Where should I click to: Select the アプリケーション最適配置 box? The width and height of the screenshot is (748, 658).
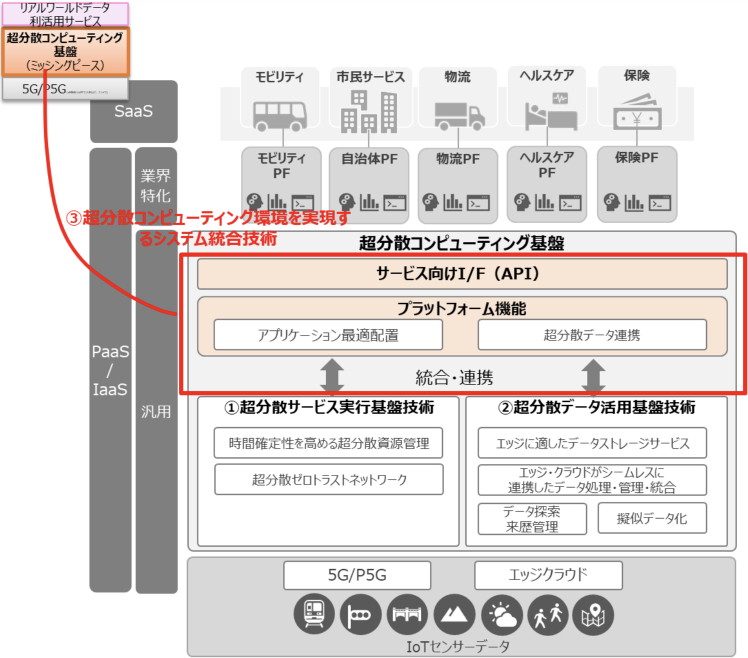(314, 334)
